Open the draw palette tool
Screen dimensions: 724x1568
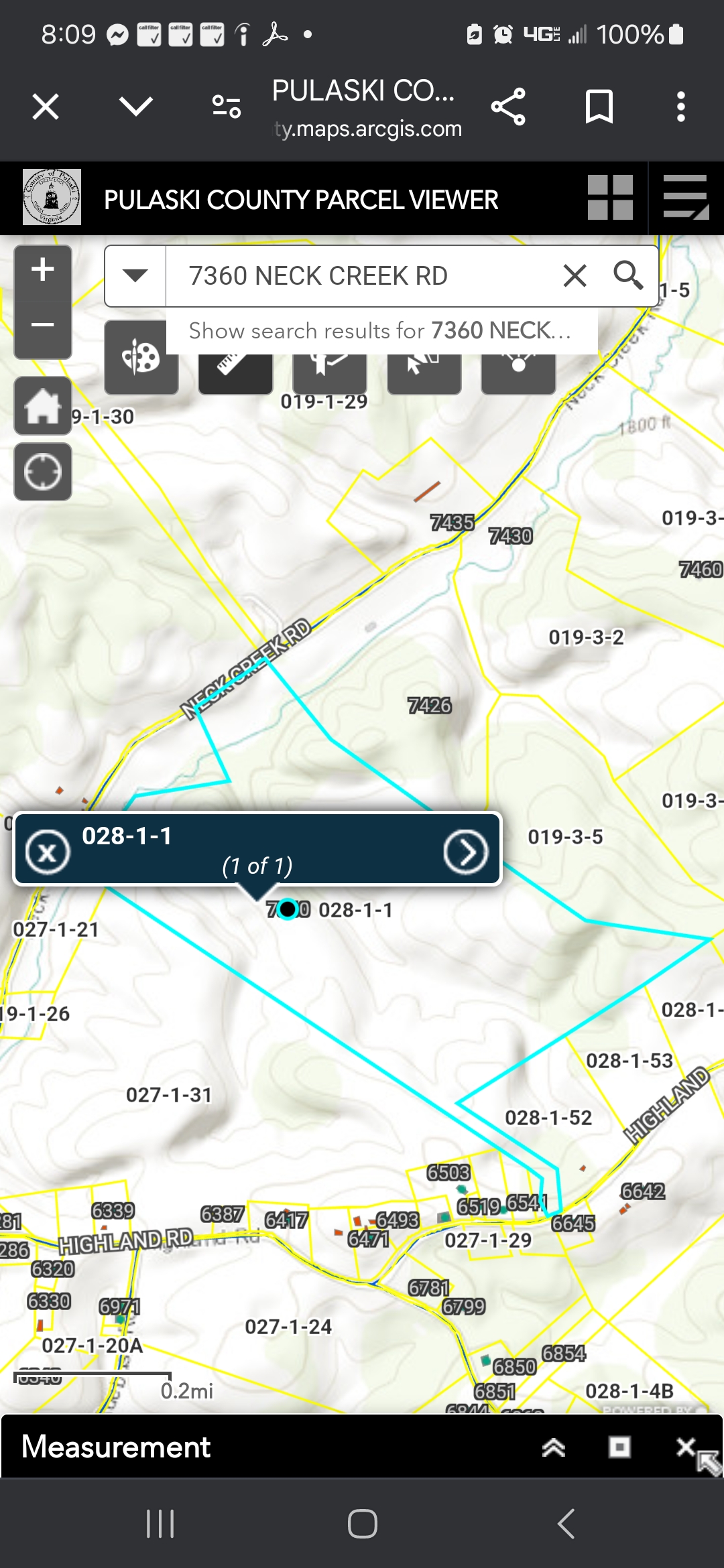141,357
